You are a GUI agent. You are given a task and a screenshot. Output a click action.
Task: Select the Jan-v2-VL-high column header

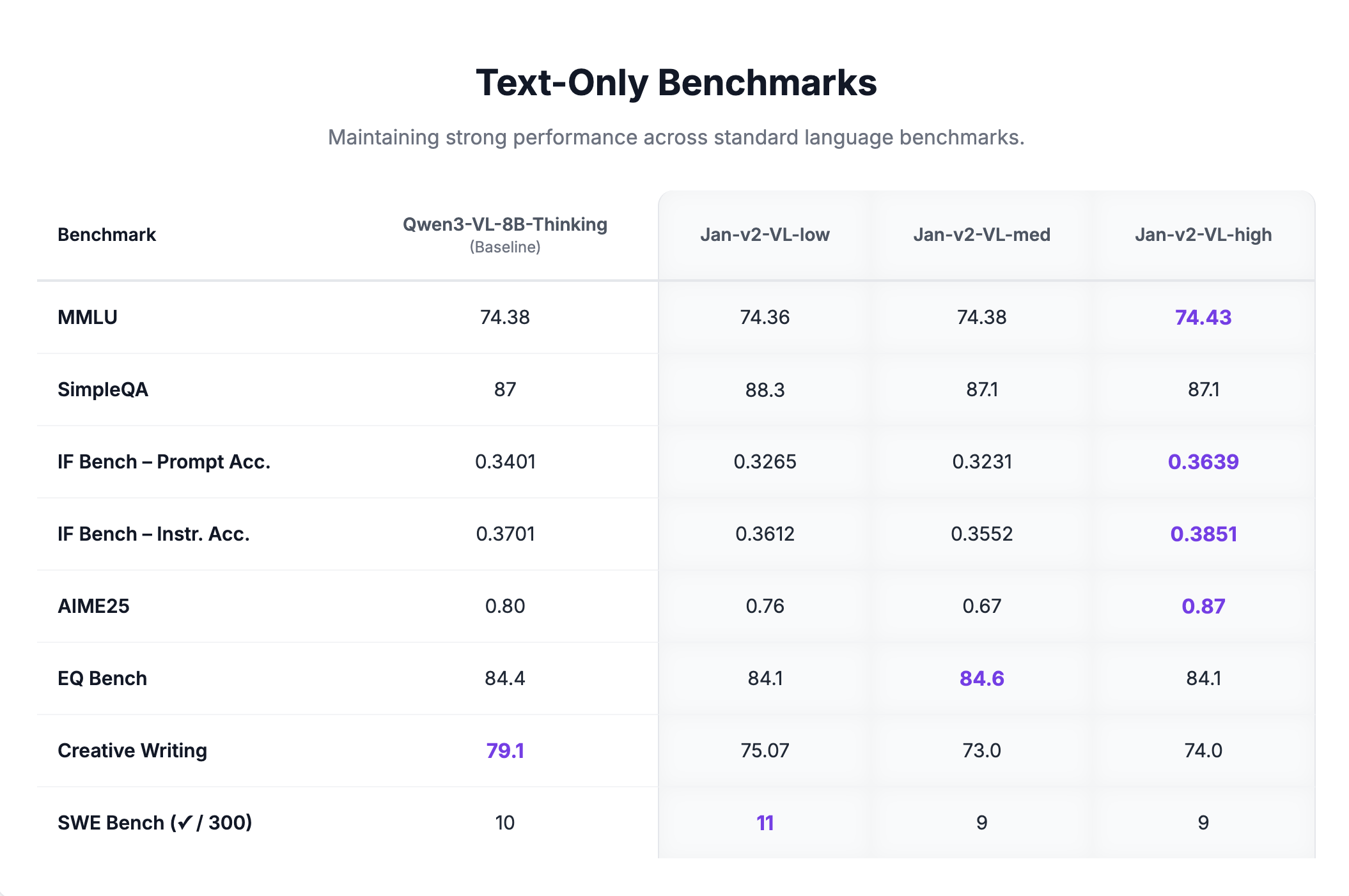click(x=1203, y=235)
